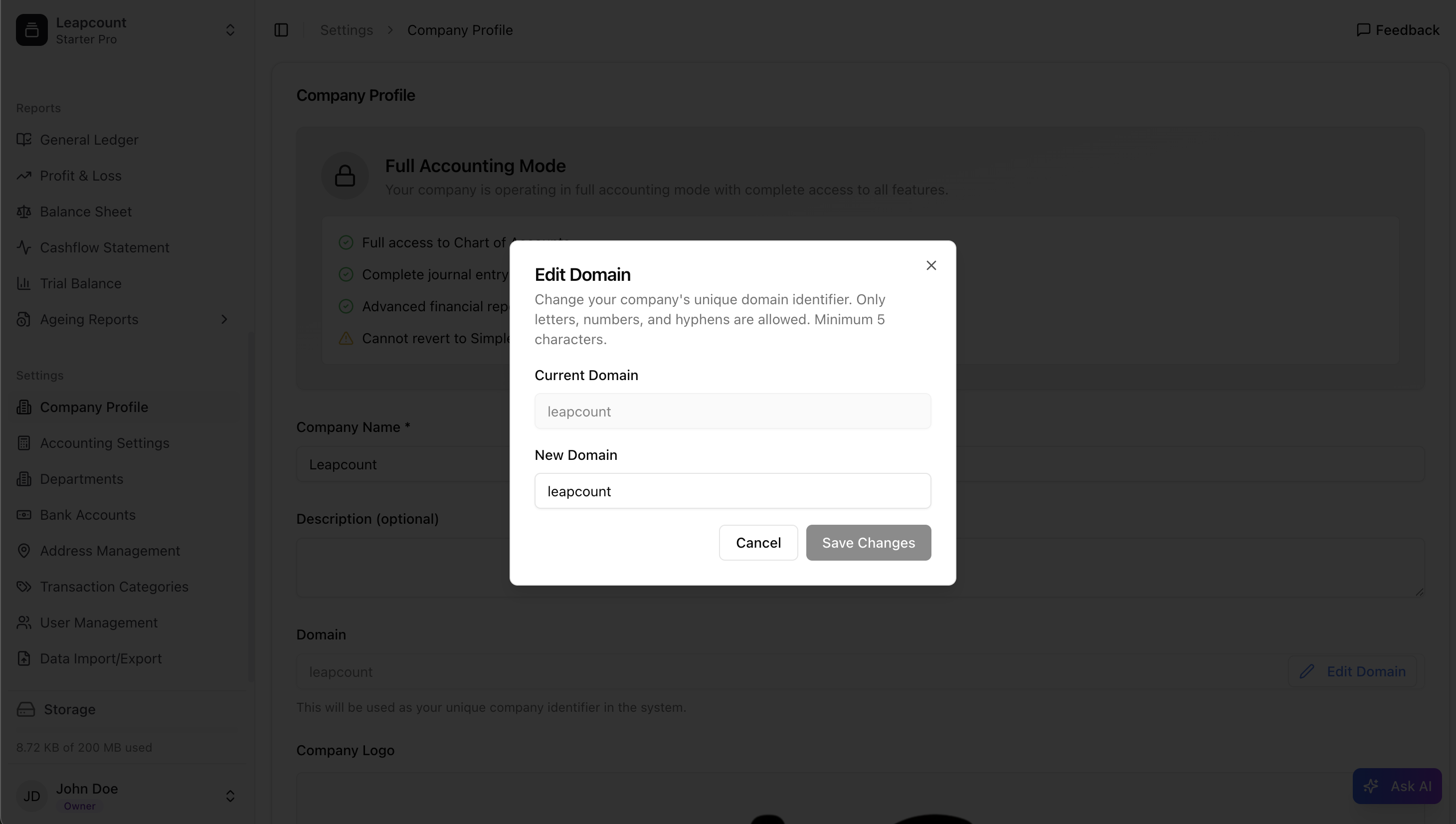The width and height of the screenshot is (1456, 824).
Task: Toggle the sidebar panel icon
Action: click(281, 30)
